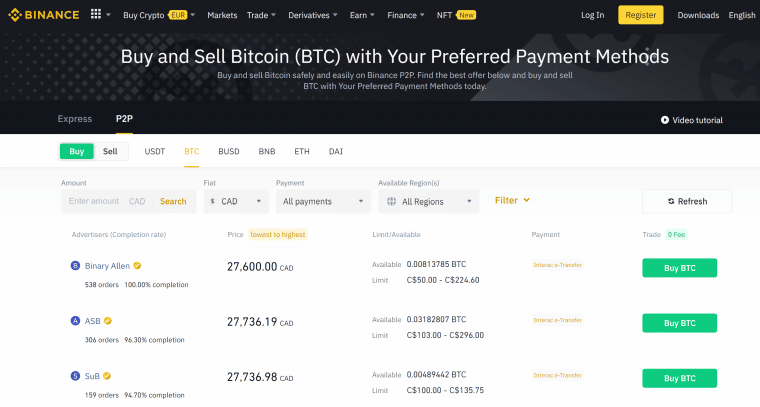This screenshot has height=407, width=760.
Task: Buy BTC from Binary Allen
Action: (x=679, y=268)
